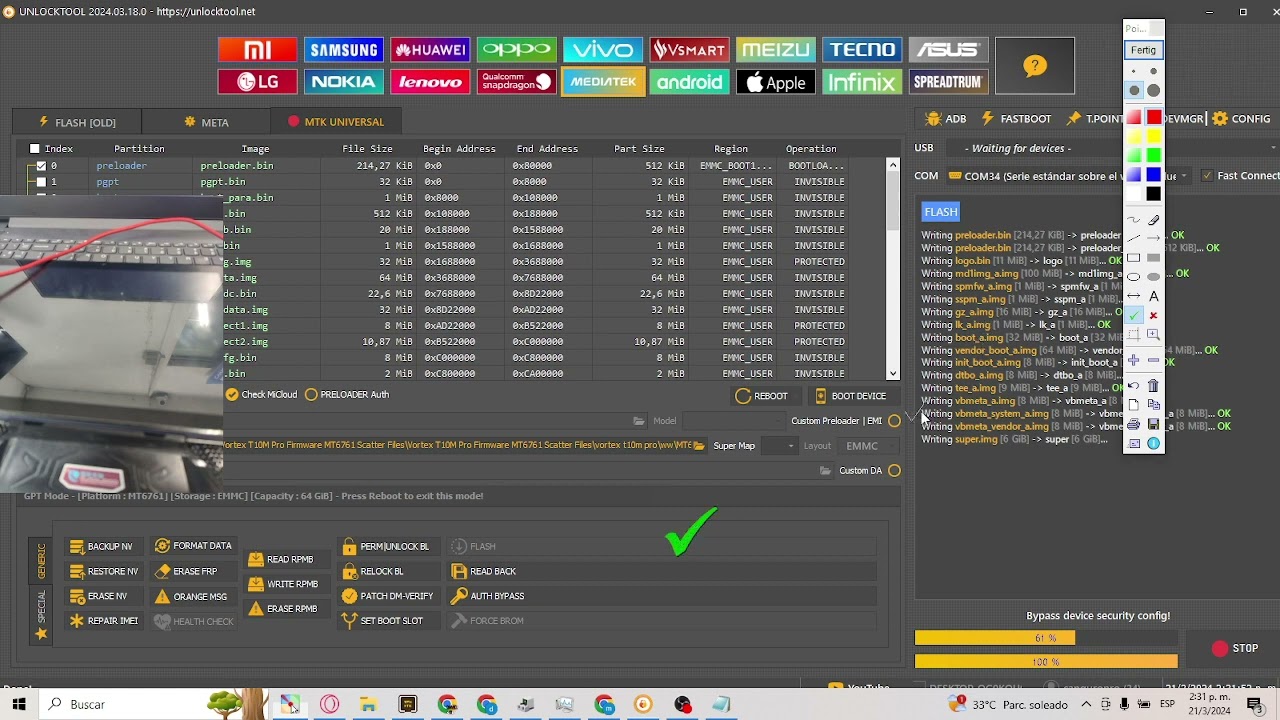Stop the running flash operation
The height and width of the screenshot is (720, 1280).
1235,648
